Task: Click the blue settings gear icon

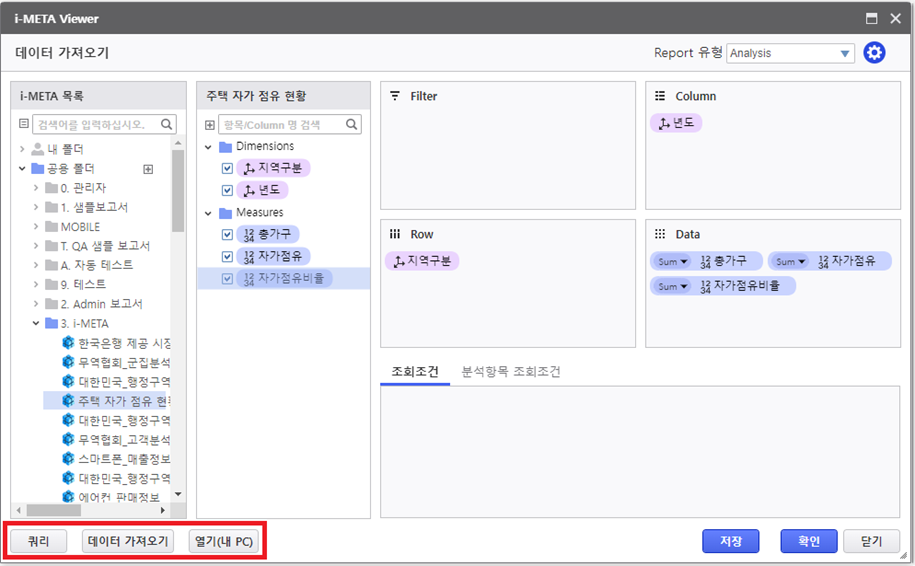Action: pyautogui.click(x=874, y=53)
